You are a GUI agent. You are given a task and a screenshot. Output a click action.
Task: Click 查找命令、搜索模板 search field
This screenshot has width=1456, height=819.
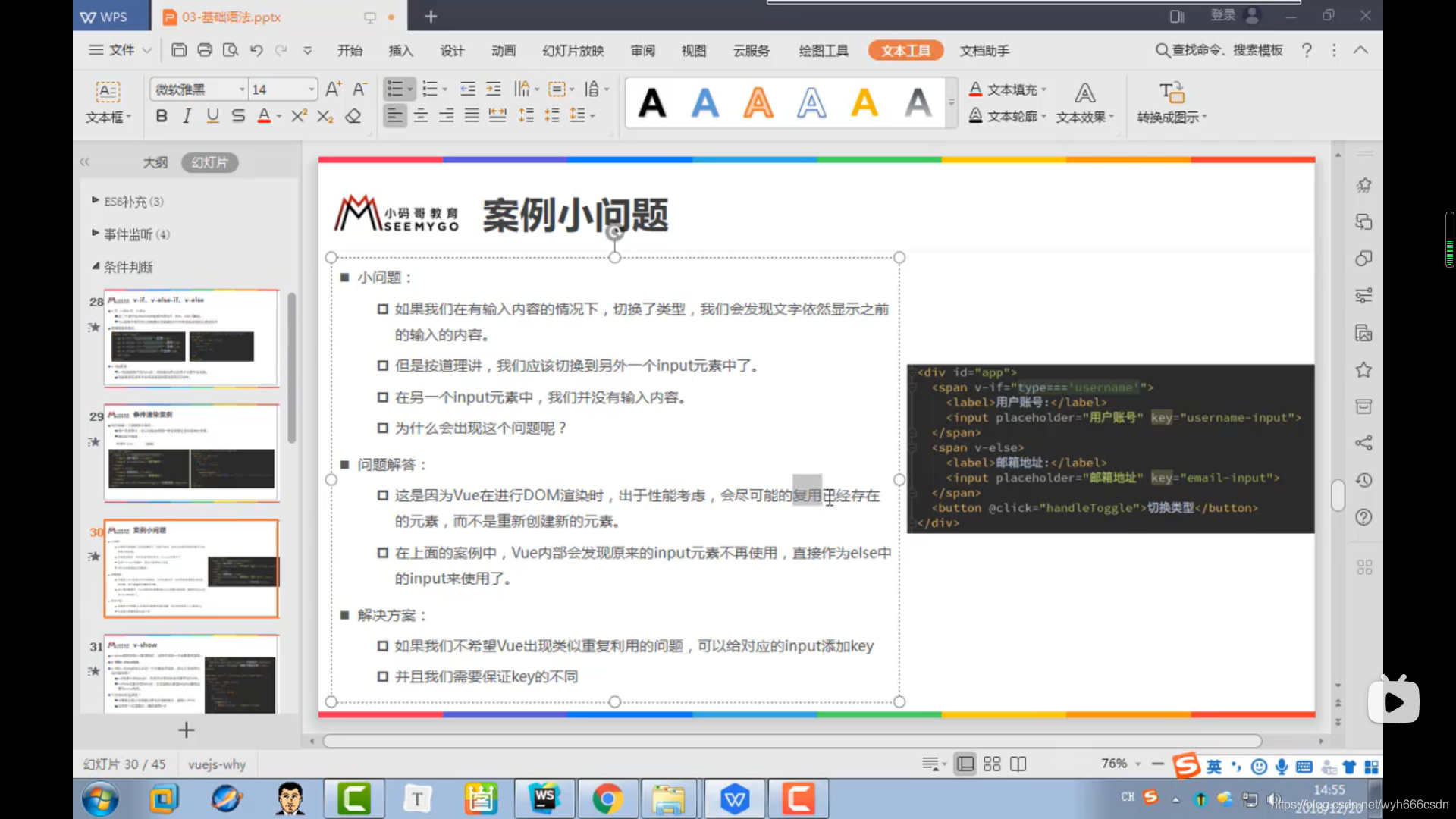[1219, 50]
